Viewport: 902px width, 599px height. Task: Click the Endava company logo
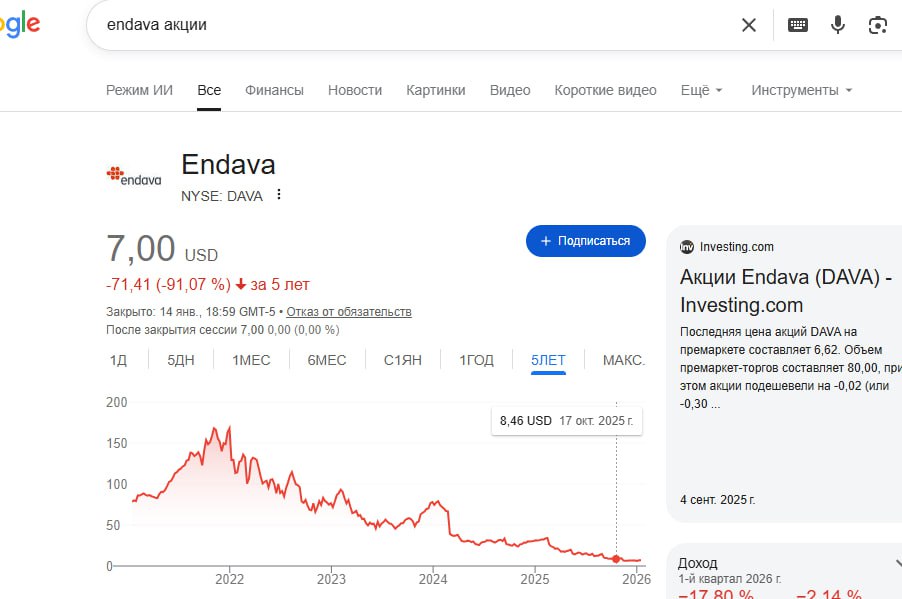[134, 176]
